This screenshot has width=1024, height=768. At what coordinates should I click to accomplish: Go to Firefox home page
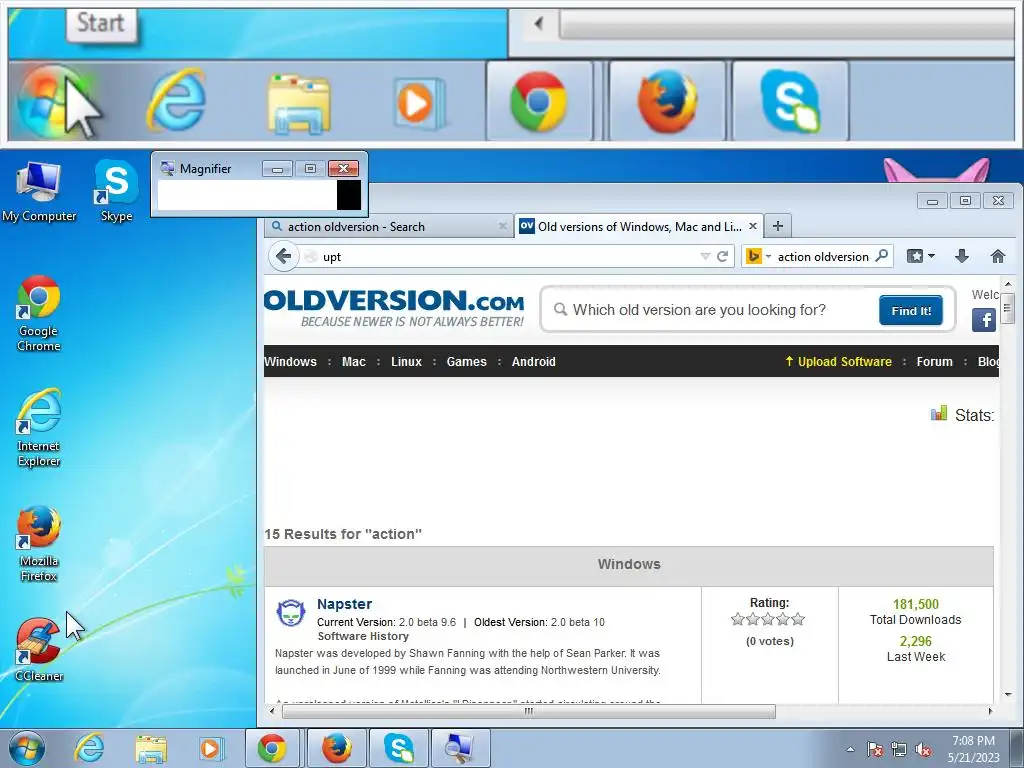(x=997, y=256)
